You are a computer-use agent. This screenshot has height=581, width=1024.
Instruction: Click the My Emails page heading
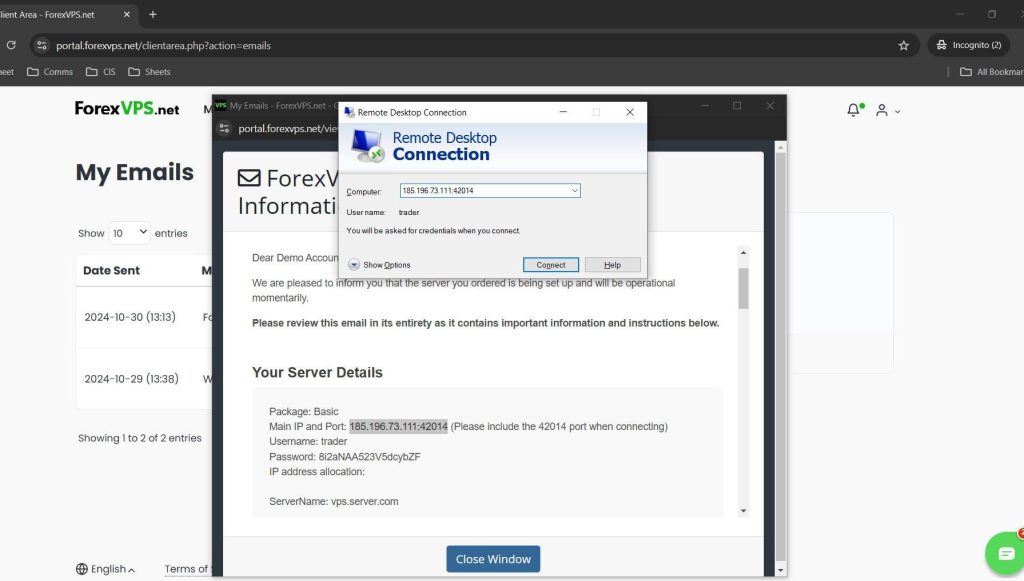[135, 172]
